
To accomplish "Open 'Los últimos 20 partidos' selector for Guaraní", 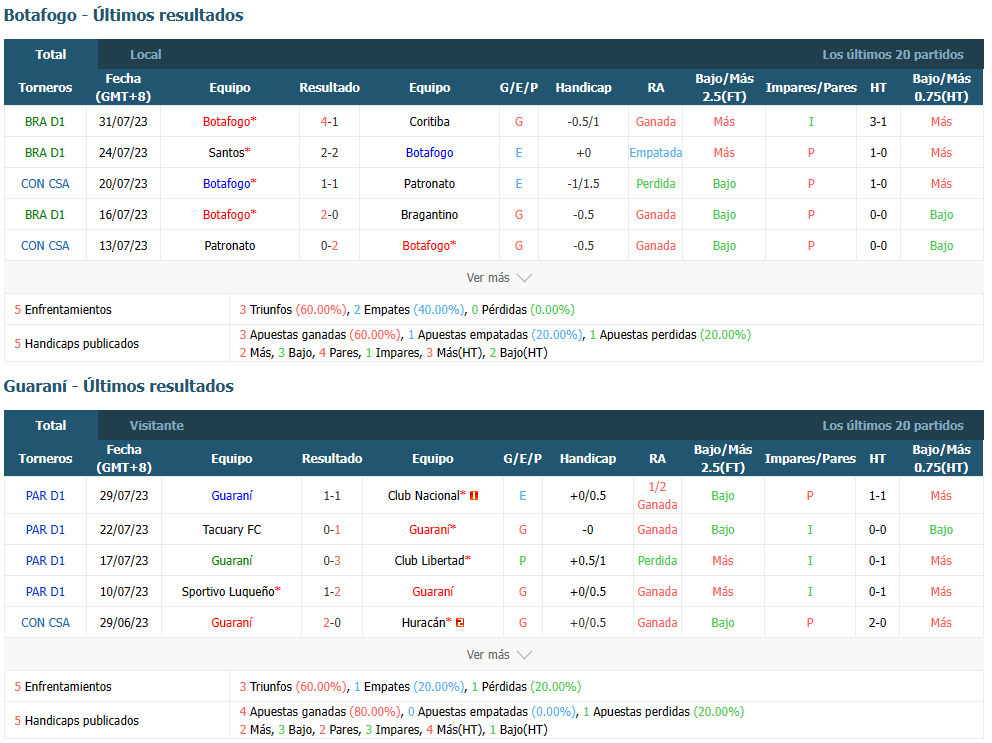I will [x=893, y=425].
